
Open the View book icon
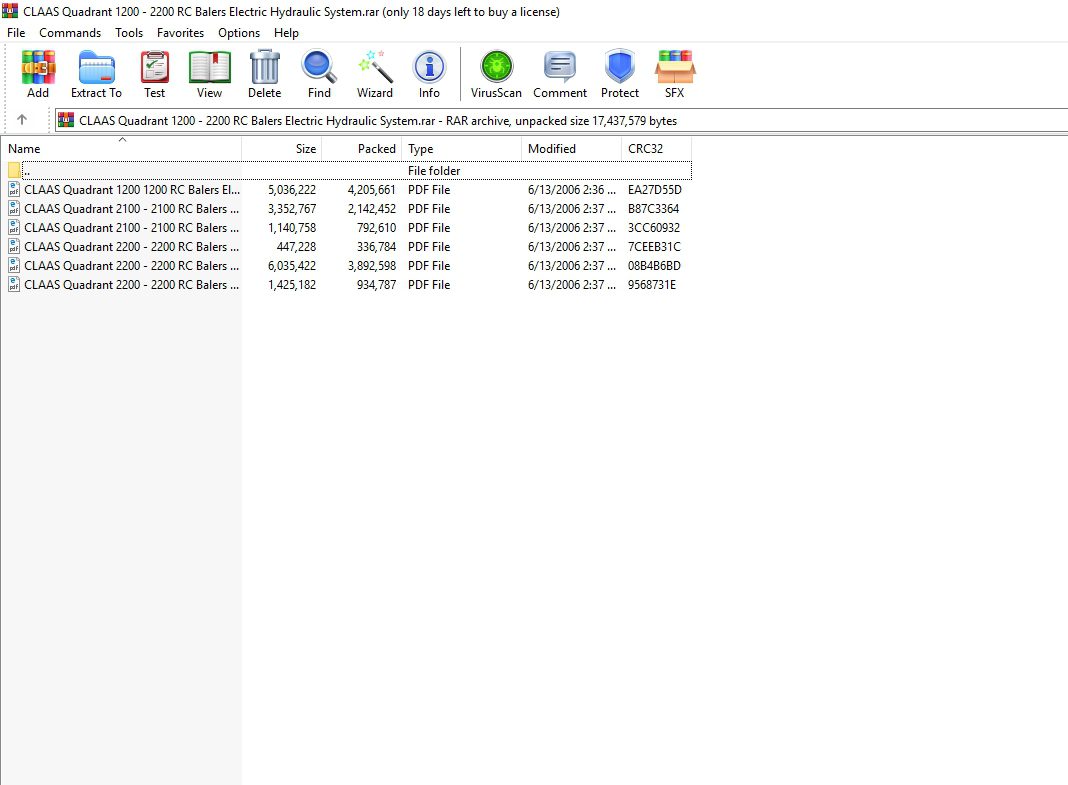(209, 67)
